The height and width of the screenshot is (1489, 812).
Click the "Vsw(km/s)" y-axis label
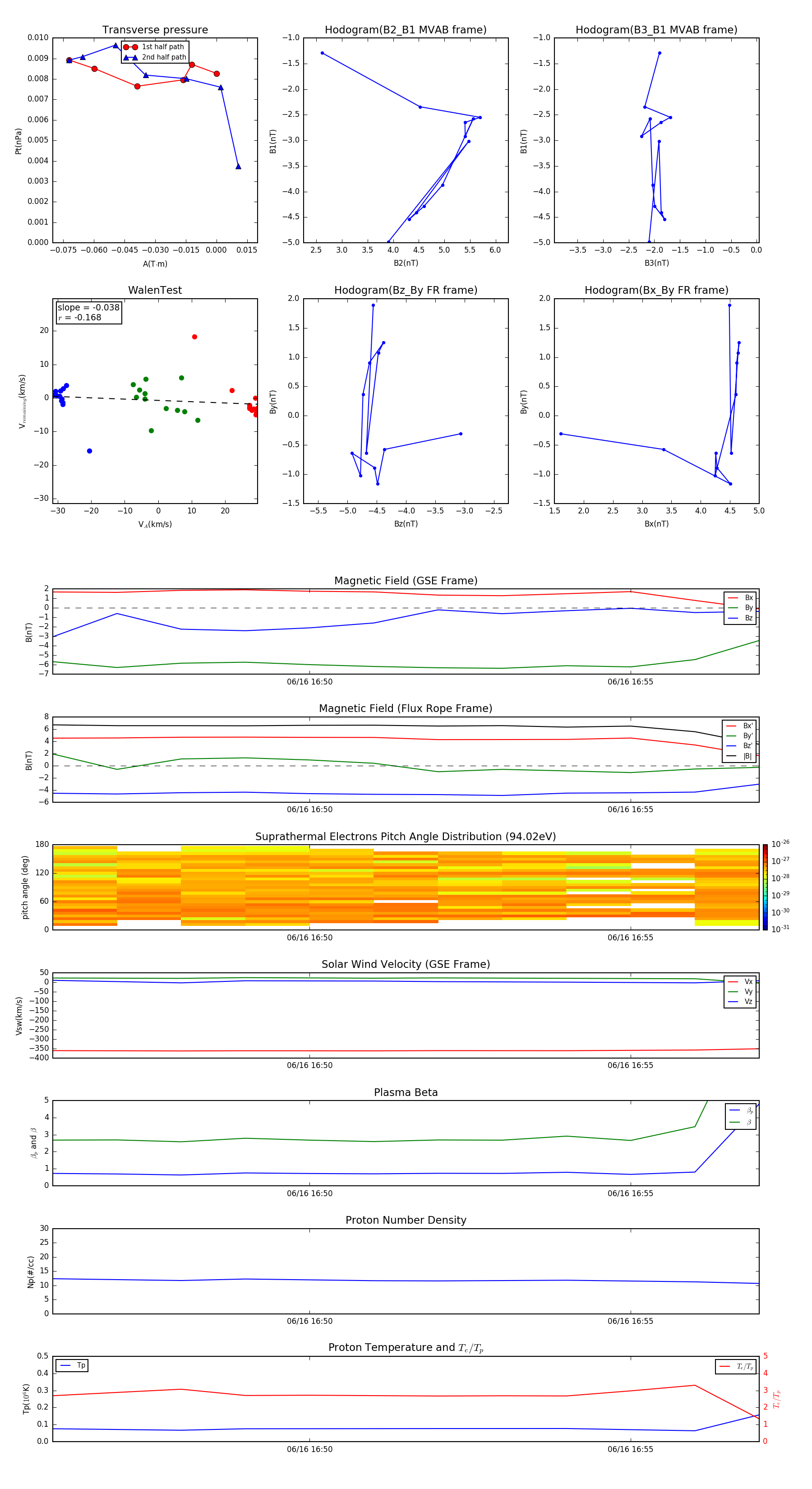(x=18, y=1016)
